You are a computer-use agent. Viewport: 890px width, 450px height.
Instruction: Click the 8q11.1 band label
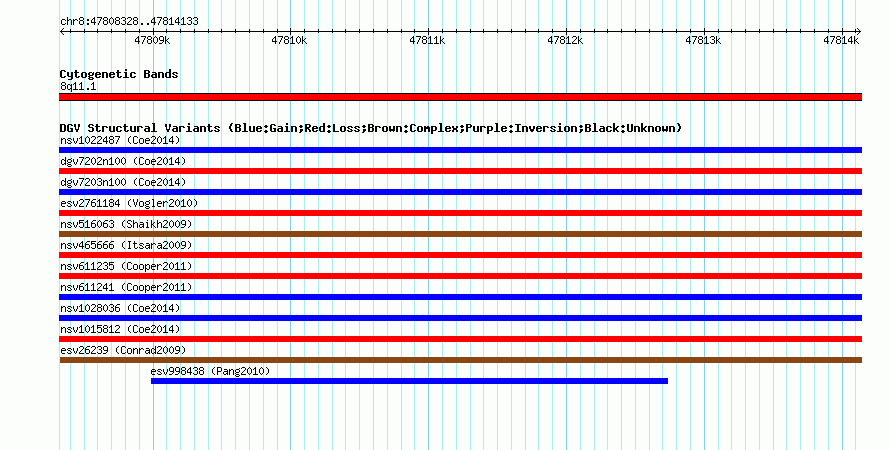(78, 86)
